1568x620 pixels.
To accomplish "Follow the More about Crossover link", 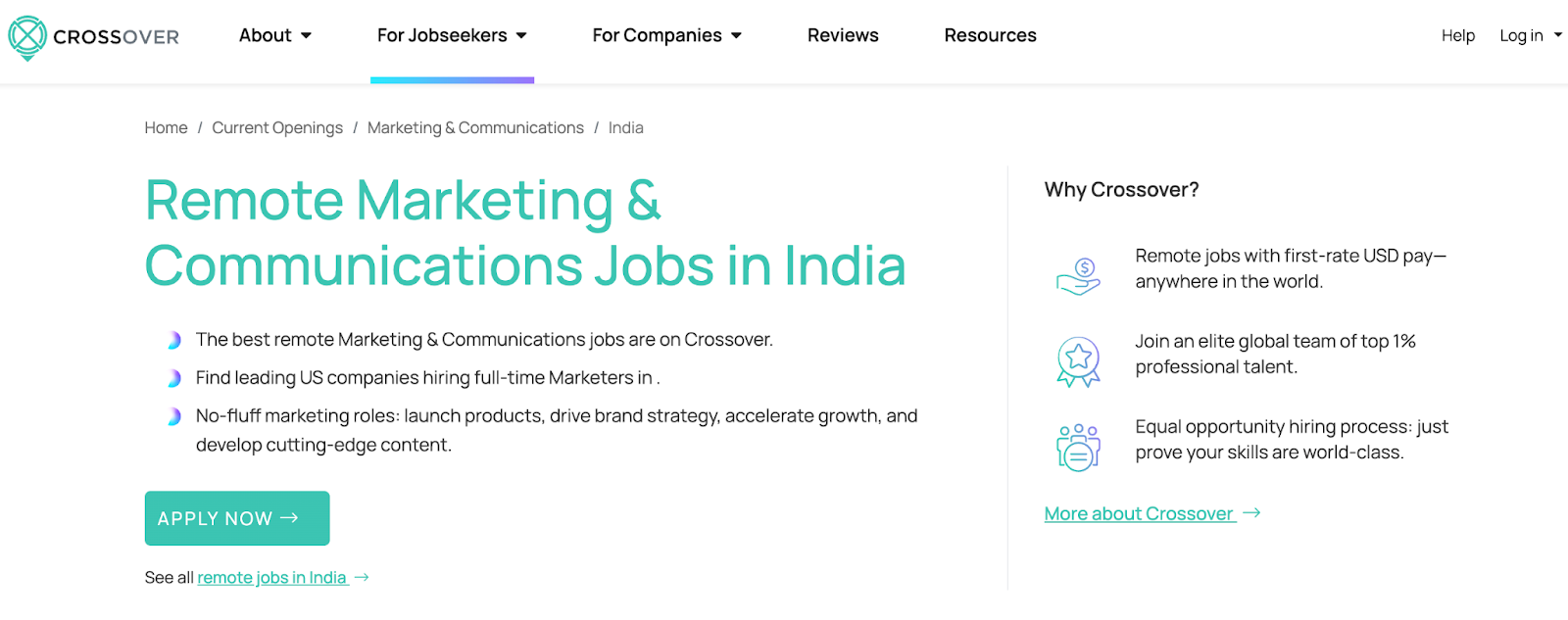I will [x=1138, y=513].
